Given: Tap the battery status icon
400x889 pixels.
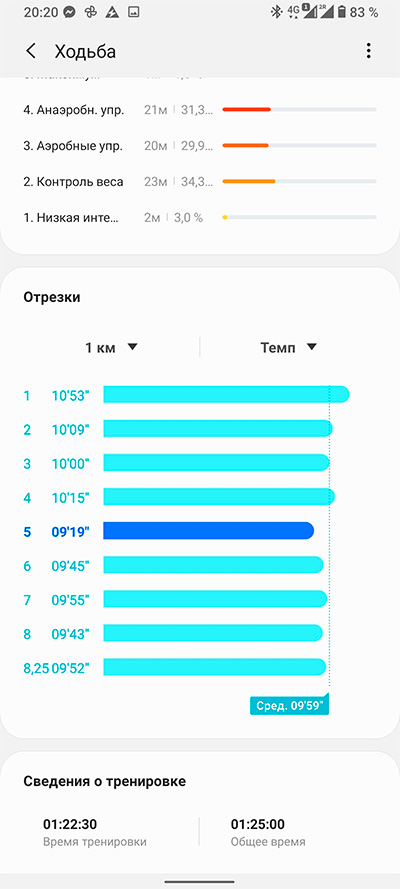Looking at the screenshot, I should (x=341, y=12).
